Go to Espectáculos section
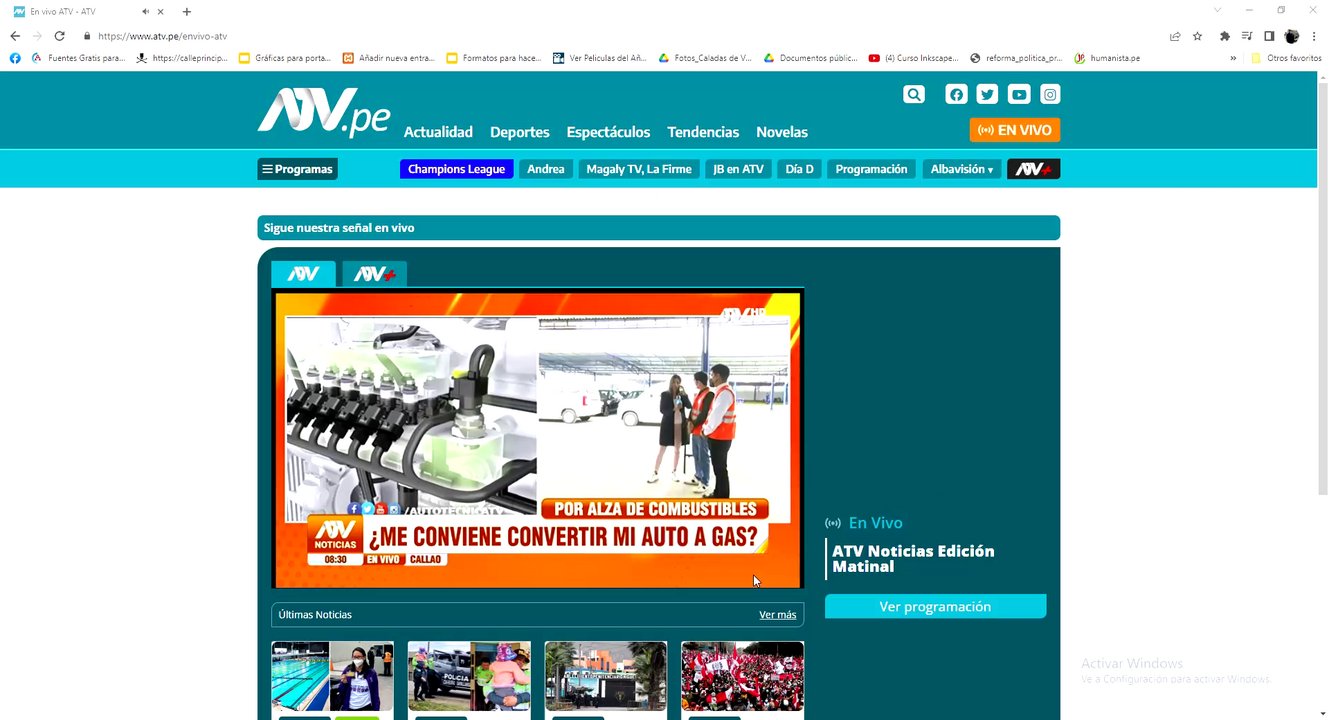The image size is (1329, 720). click(608, 132)
